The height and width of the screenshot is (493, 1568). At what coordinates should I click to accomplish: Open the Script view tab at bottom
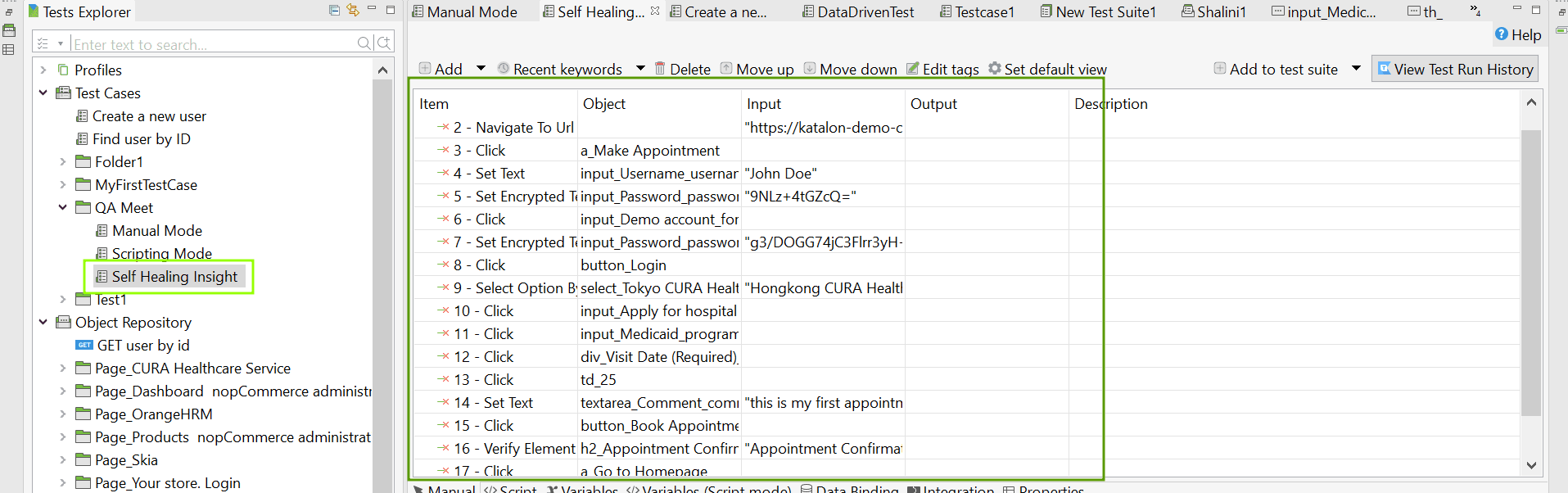point(510,489)
